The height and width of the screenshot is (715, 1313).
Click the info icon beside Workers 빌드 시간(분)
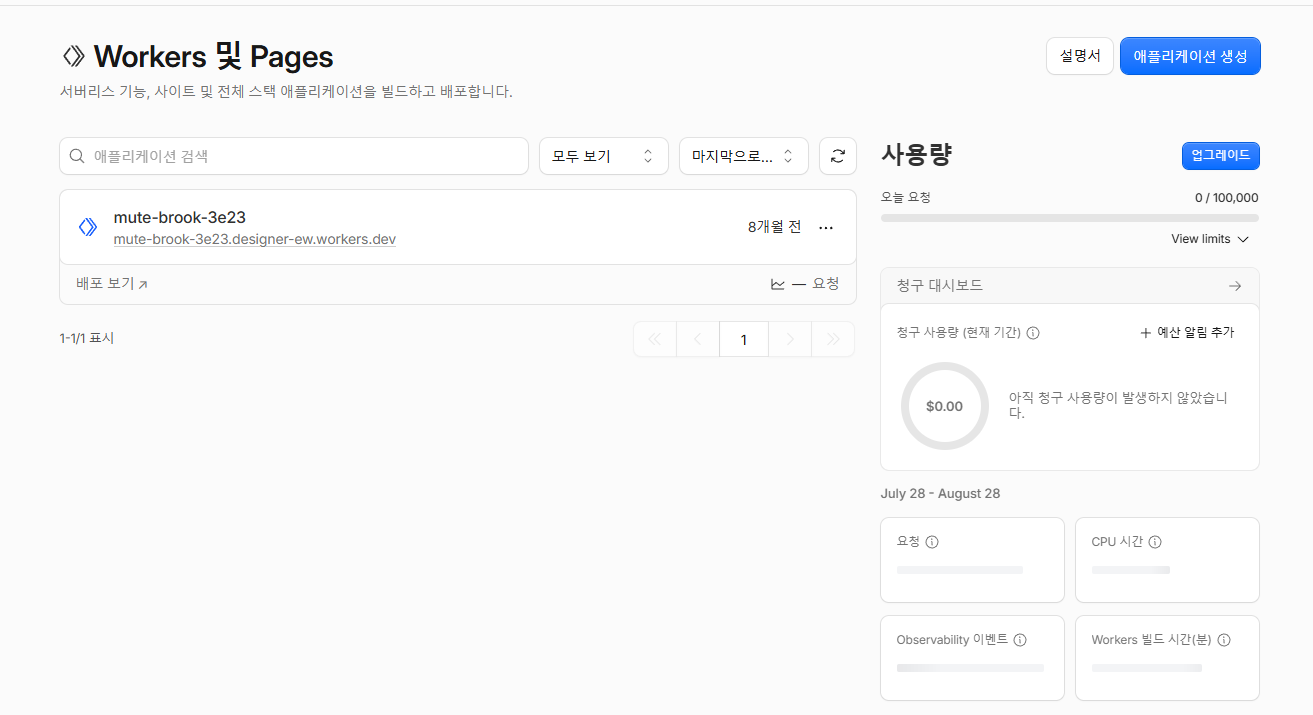click(1224, 640)
